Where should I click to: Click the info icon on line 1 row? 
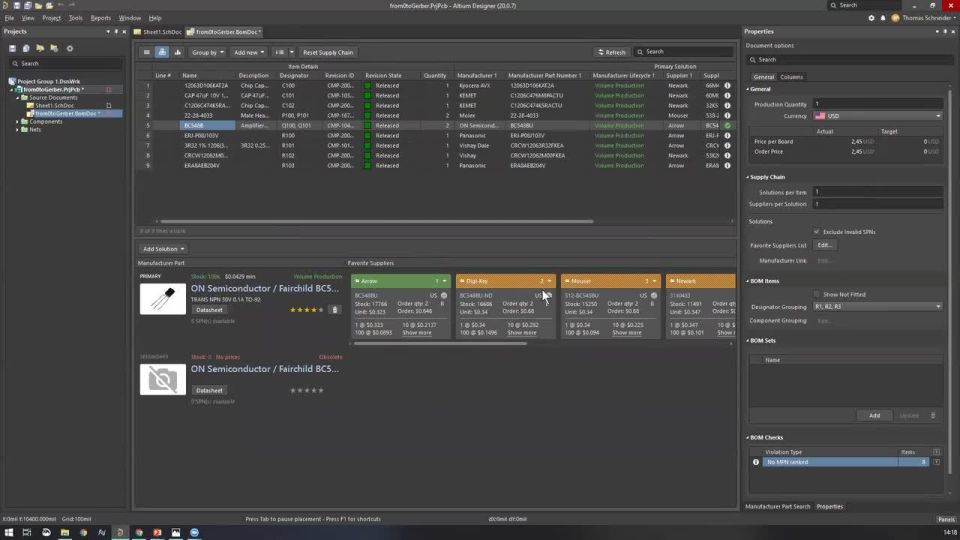(727, 86)
